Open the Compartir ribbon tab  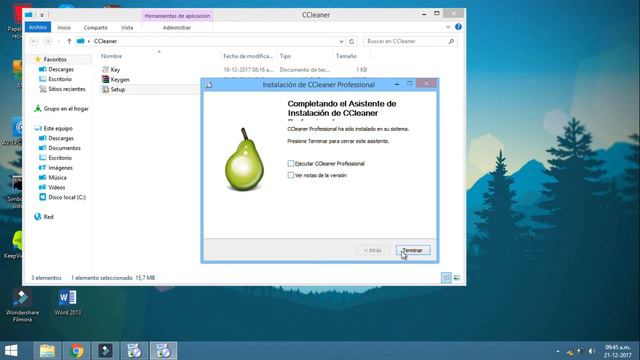(96, 28)
